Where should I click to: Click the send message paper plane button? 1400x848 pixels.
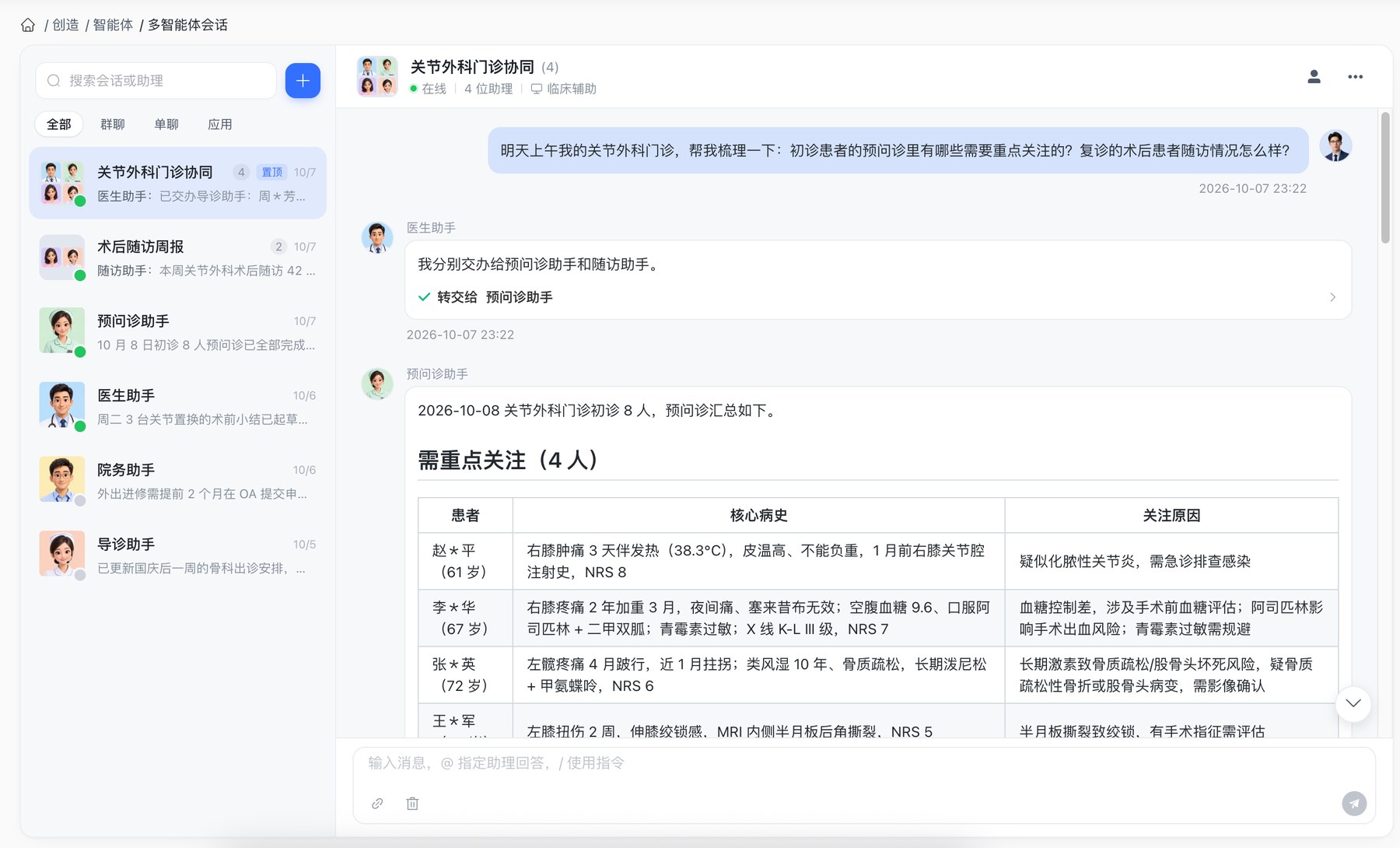[1354, 804]
